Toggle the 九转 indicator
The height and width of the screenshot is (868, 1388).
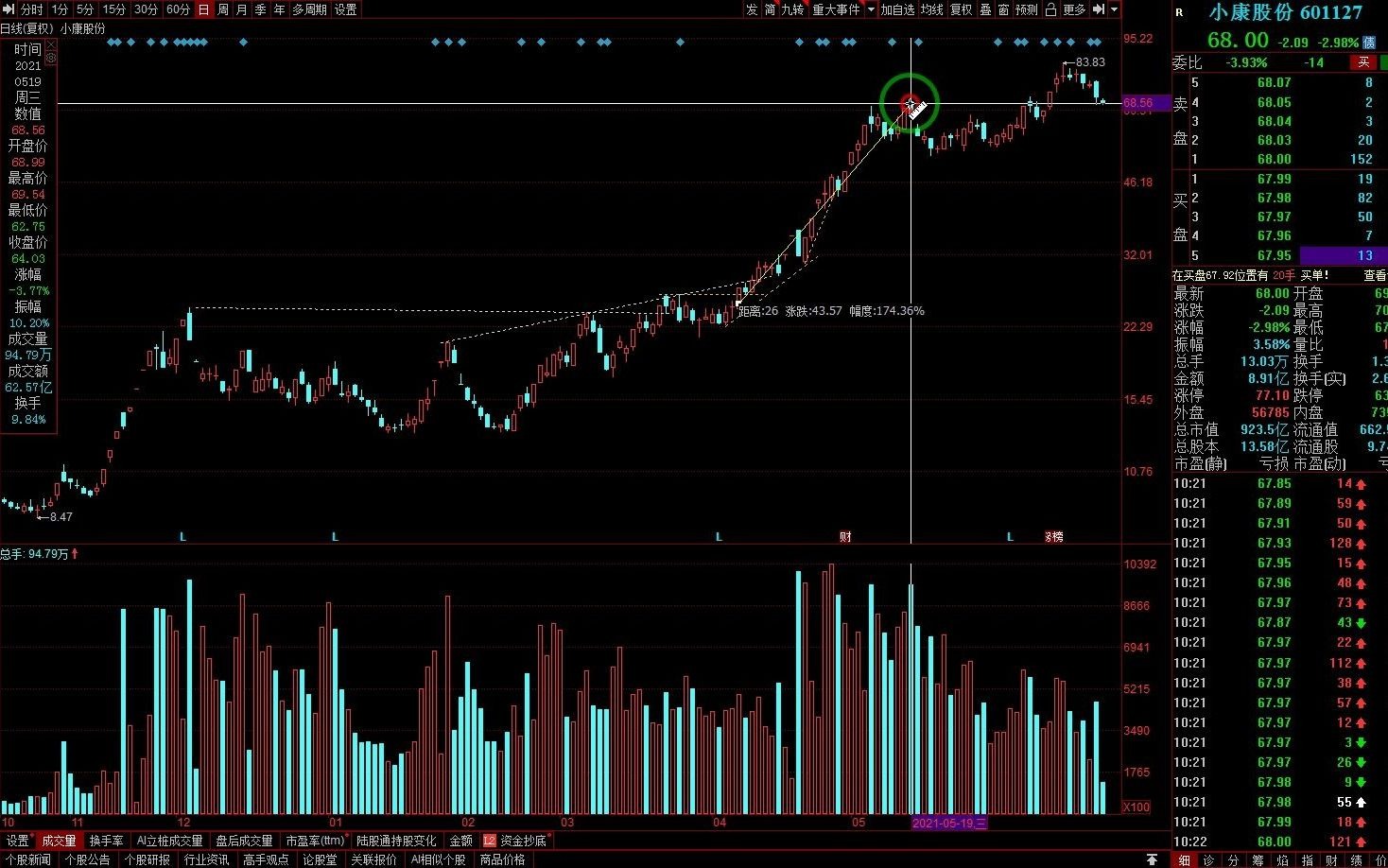(x=792, y=9)
